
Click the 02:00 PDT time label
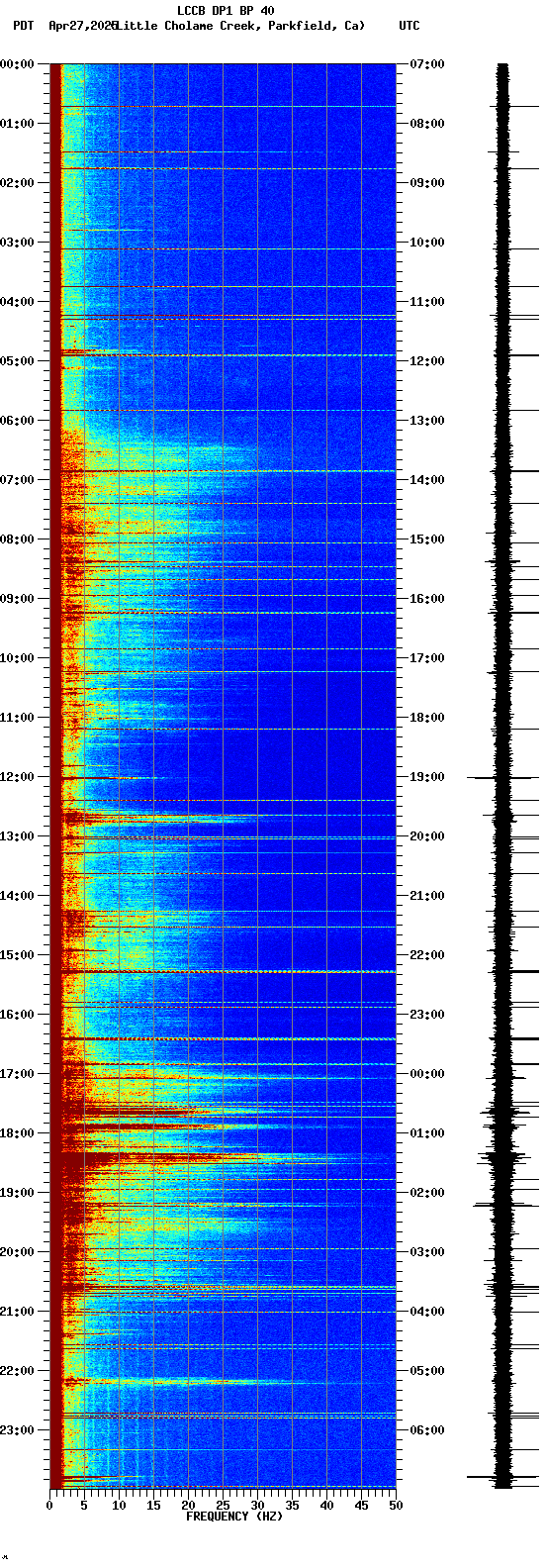click(17, 183)
